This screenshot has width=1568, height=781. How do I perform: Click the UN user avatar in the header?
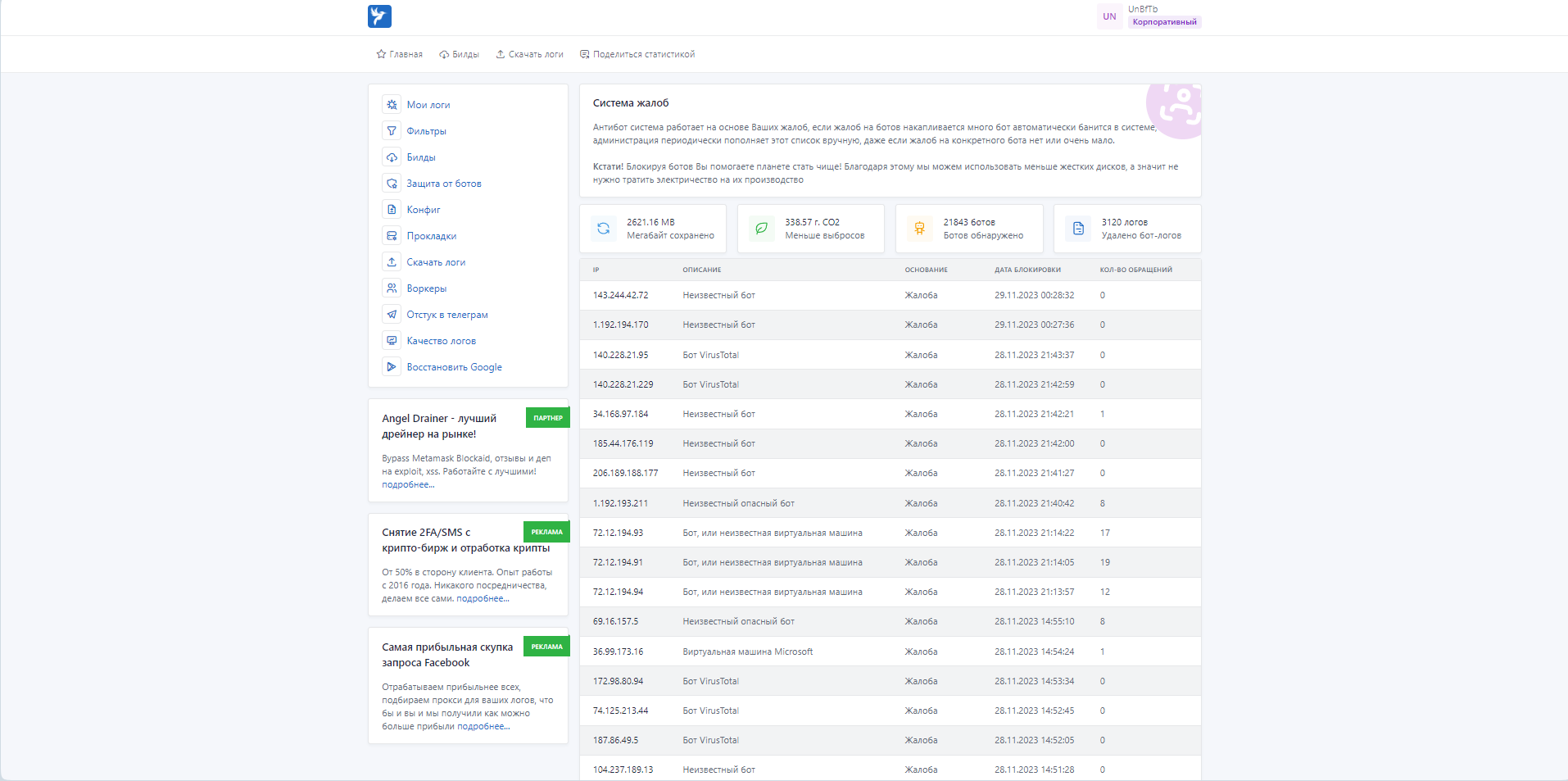[1109, 16]
